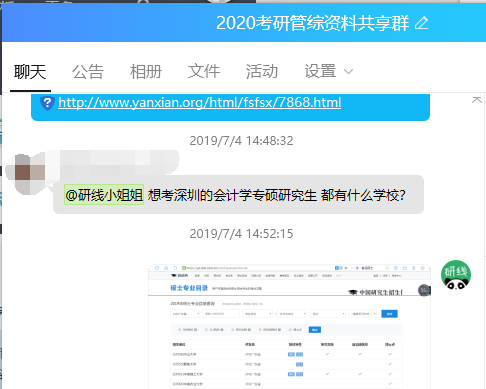This screenshot has width=486, height=389.
Task: Click the blue search button in the screenshot image
Action: tap(389, 314)
